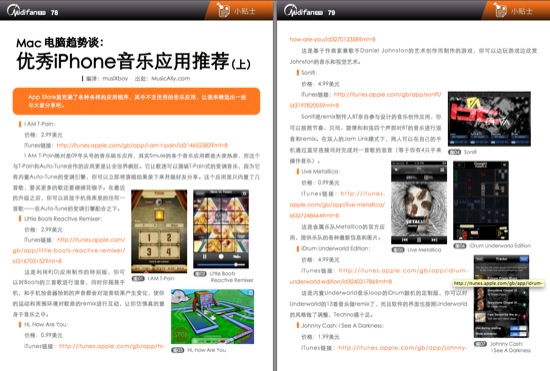Click the heading "Little Boots Reactive Remixer:"
Image resolution: width=550 pixels, height=371 pixels.
[x=63, y=219]
